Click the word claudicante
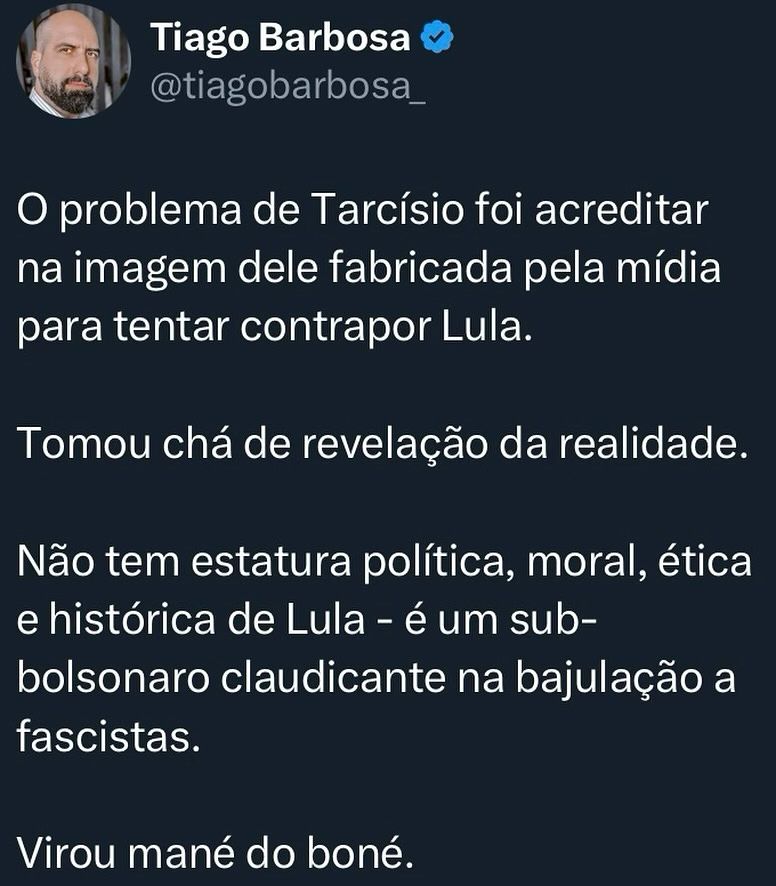This screenshot has width=776, height=886. tap(333, 679)
